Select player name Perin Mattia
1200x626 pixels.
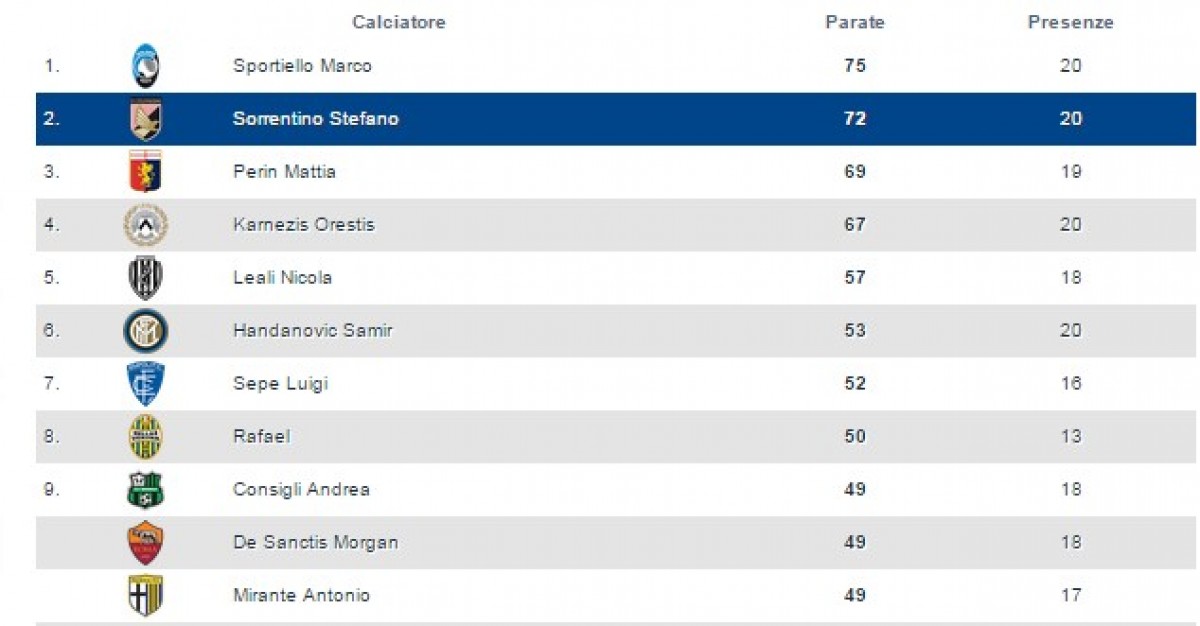point(284,172)
